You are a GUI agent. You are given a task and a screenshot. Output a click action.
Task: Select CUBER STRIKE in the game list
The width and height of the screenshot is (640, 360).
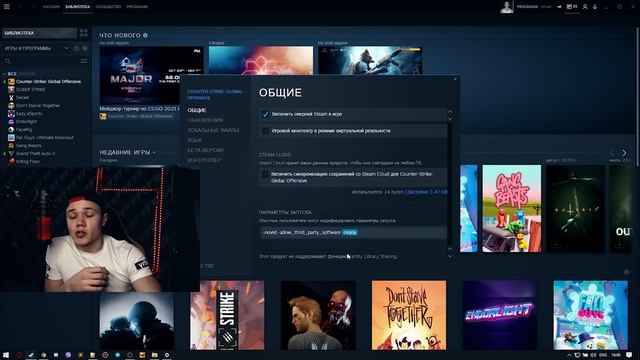coord(31,89)
